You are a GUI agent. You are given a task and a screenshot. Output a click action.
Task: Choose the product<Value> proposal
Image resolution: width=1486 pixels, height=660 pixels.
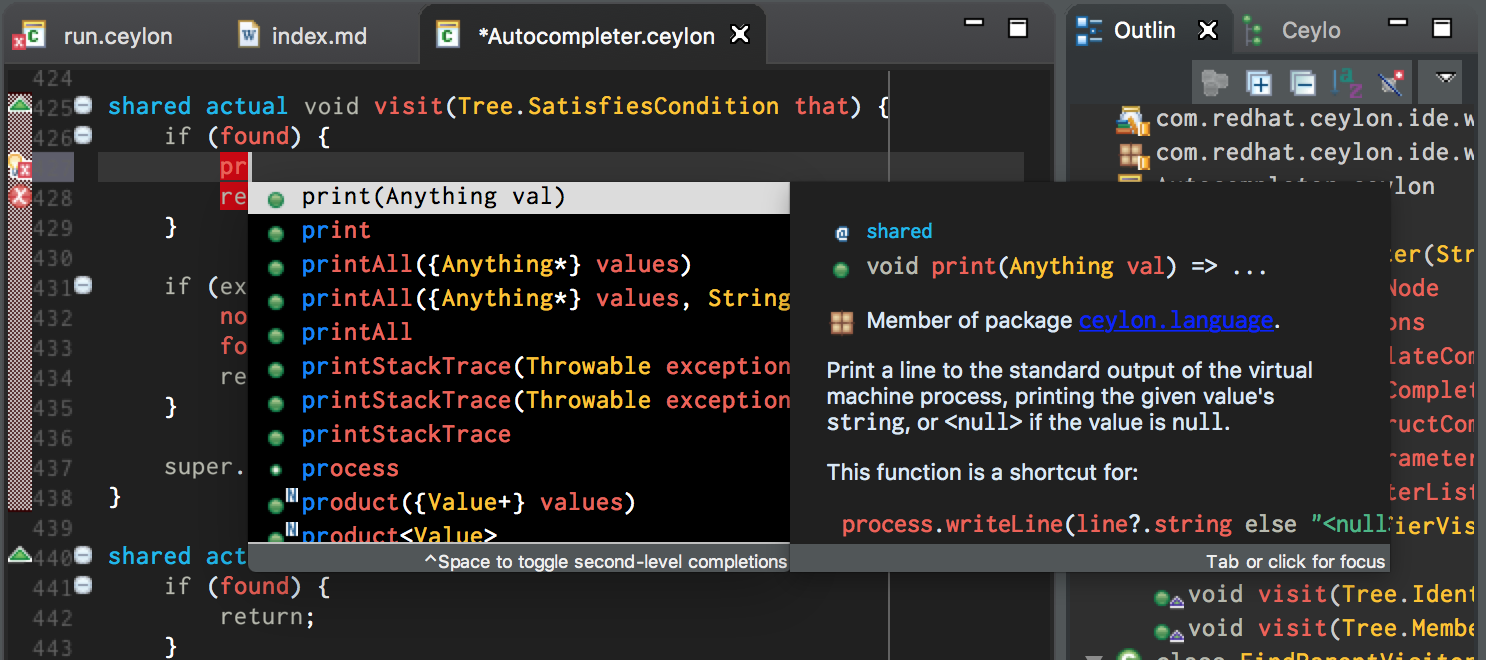pyautogui.click(x=519, y=533)
